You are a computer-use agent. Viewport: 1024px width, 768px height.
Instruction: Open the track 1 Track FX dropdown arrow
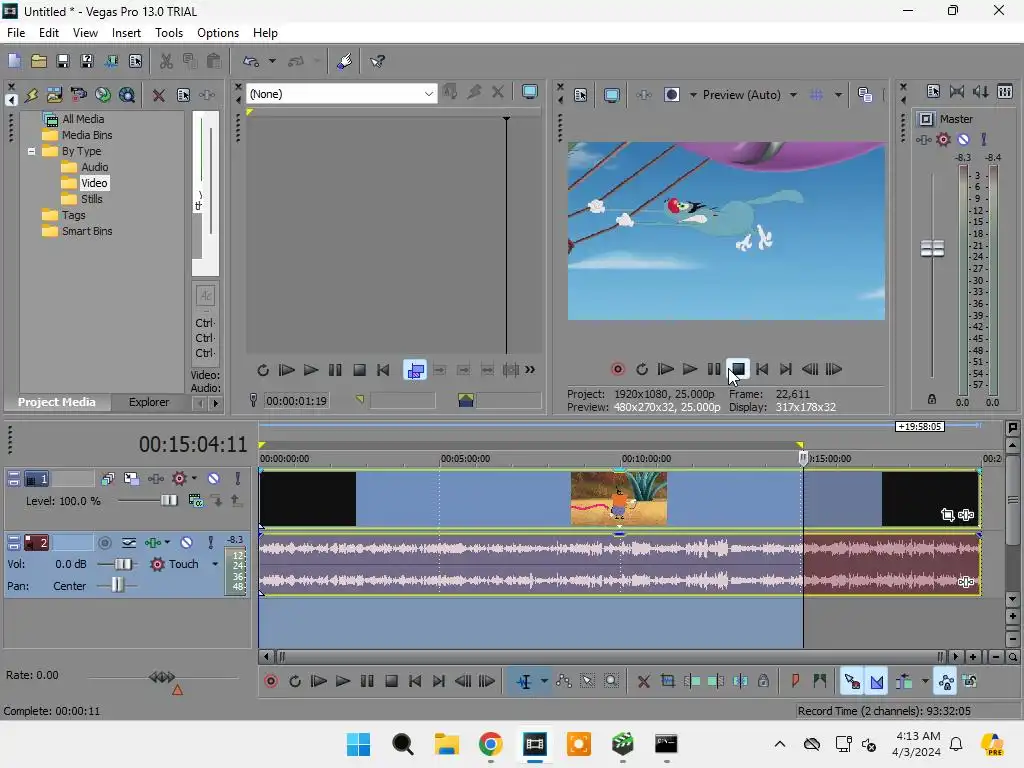(194, 479)
